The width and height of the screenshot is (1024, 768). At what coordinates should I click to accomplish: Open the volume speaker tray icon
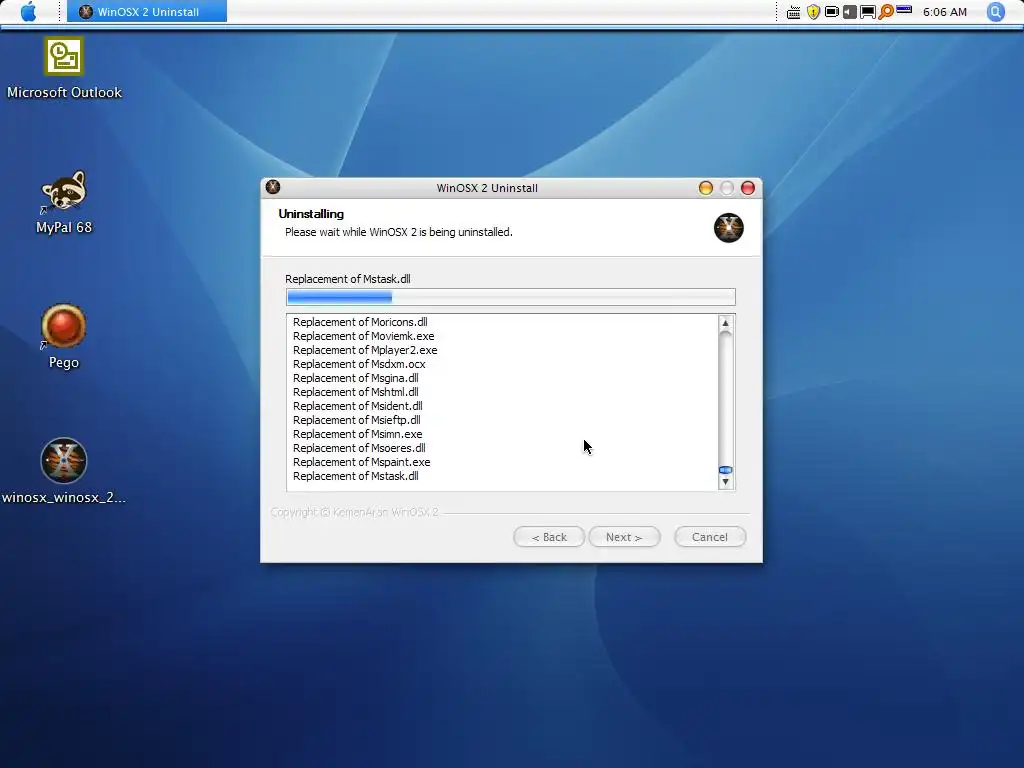pyautogui.click(x=850, y=12)
